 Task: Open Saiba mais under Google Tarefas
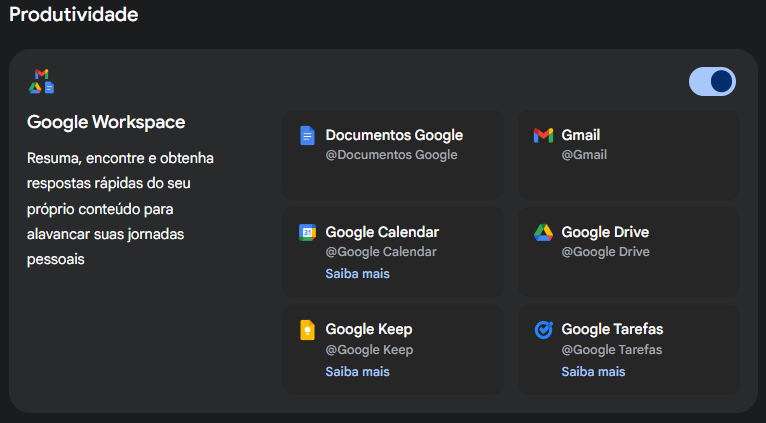point(593,372)
